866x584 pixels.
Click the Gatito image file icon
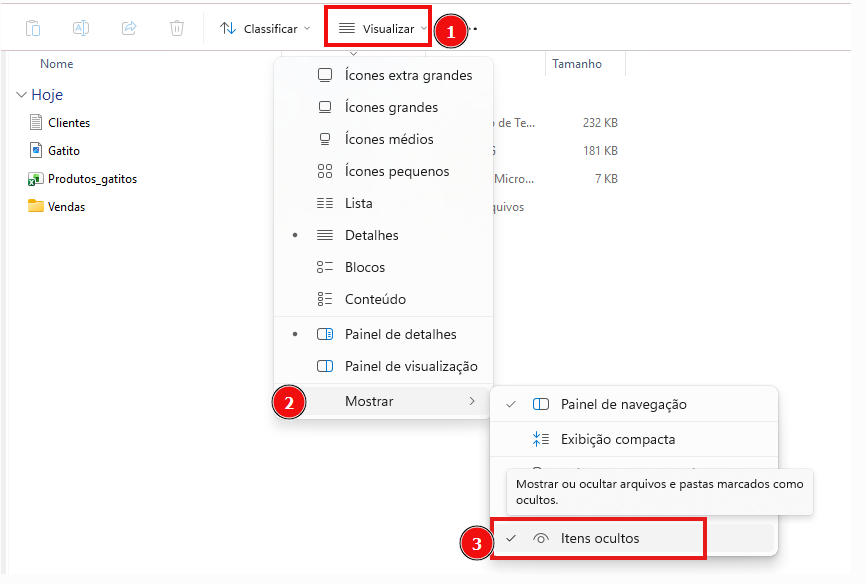[36, 150]
